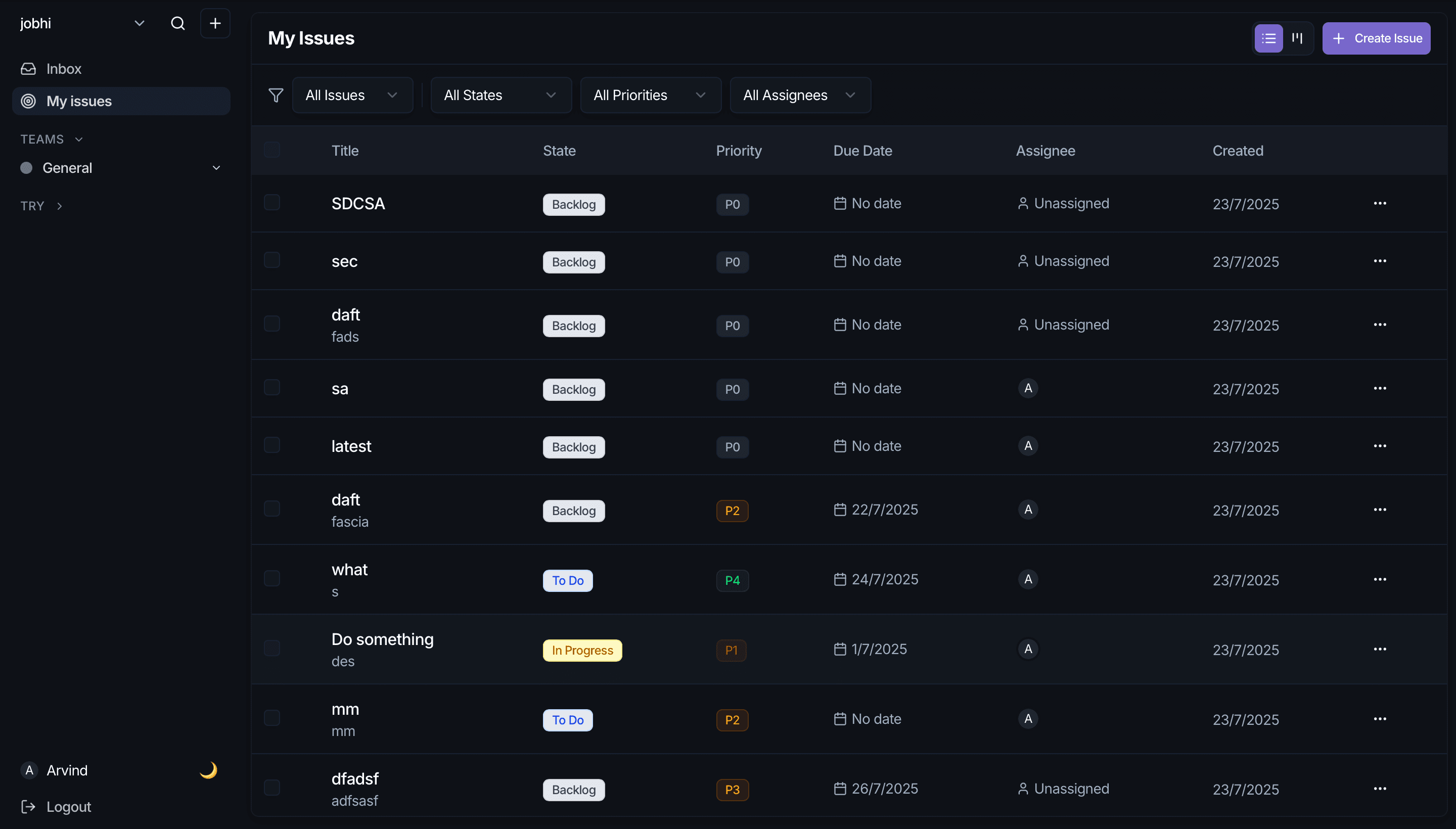Click the Create Issue button
1456x829 pixels.
pyautogui.click(x=1376, y=38)
